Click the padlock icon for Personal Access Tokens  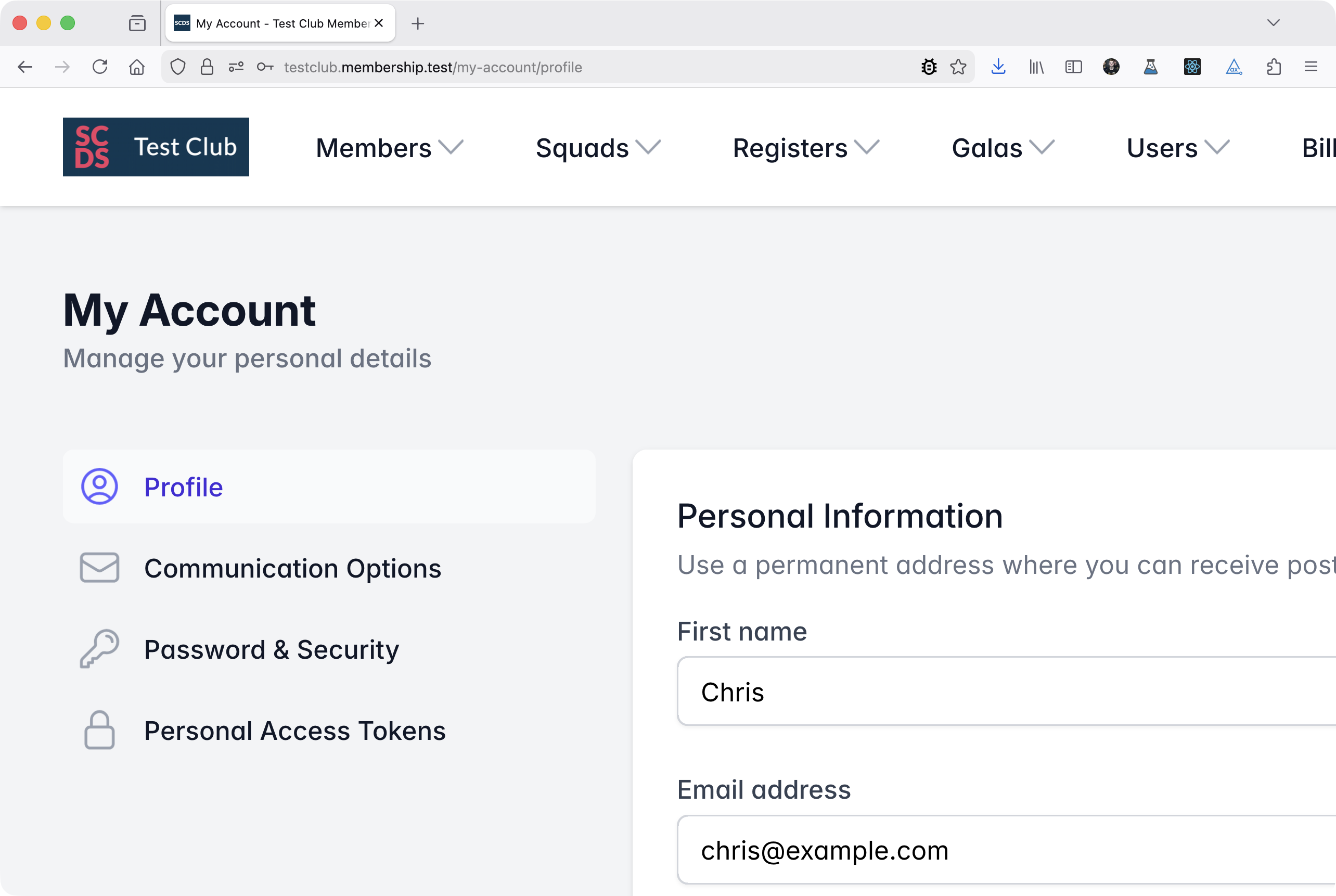pyautogui.click(x=99, y=729)
